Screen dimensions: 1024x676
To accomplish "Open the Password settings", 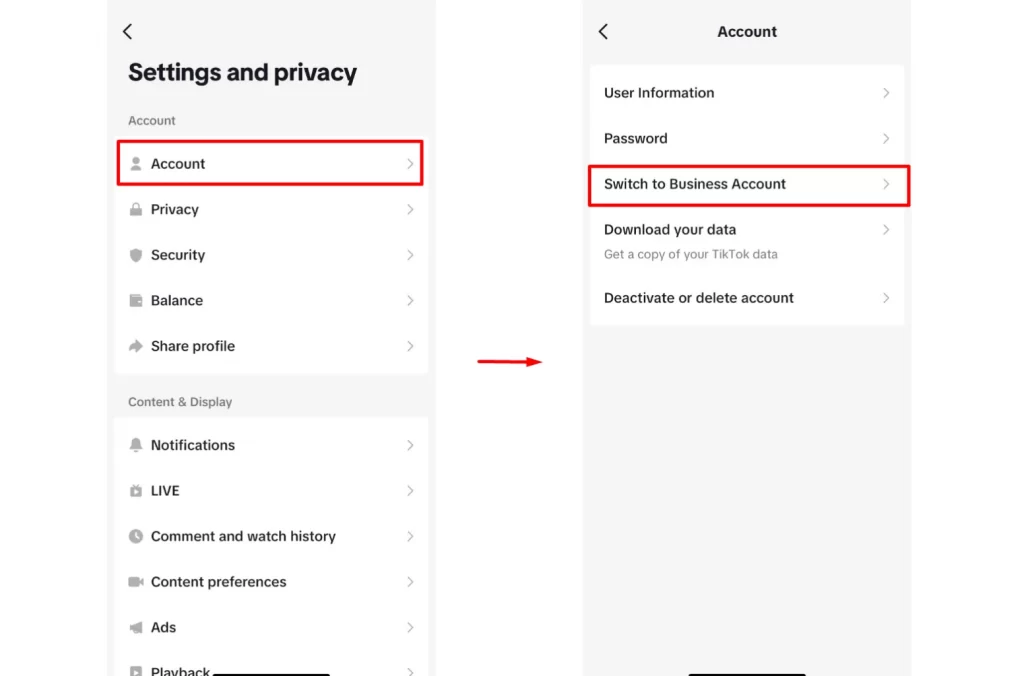I will coord(636,139).
